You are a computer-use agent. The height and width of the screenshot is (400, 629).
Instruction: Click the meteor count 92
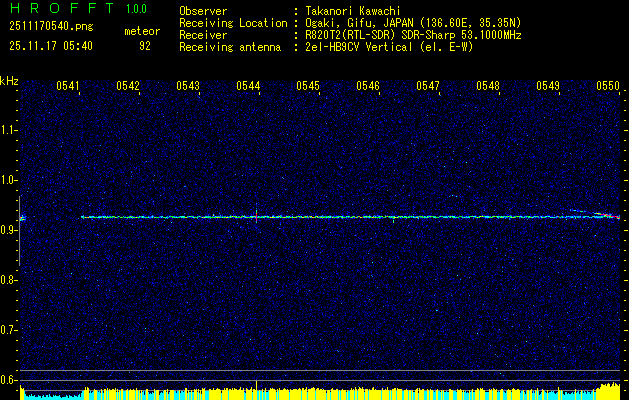[145, 46]
